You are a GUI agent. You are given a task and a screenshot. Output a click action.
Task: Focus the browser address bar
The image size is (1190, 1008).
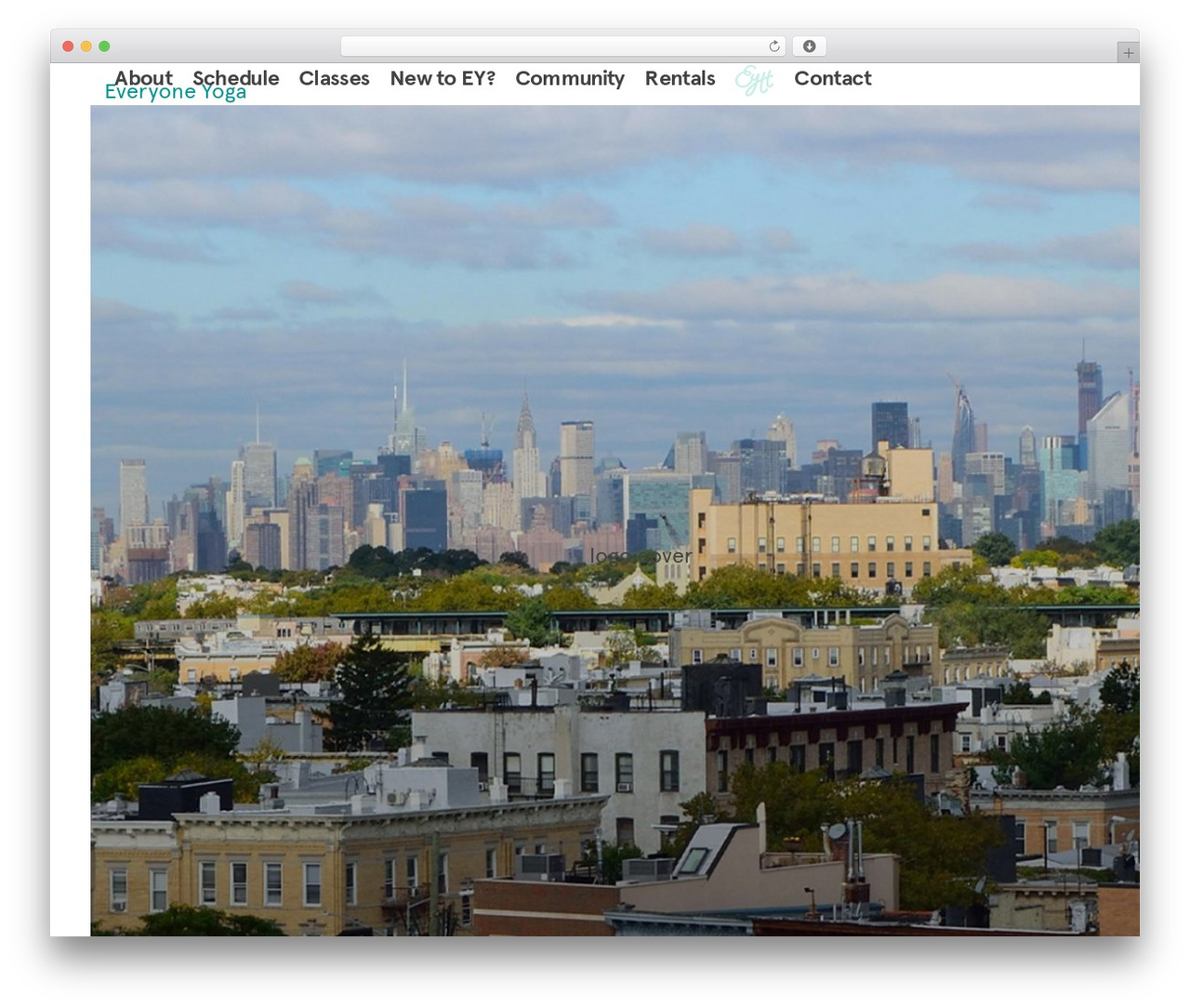pos(563,46)
